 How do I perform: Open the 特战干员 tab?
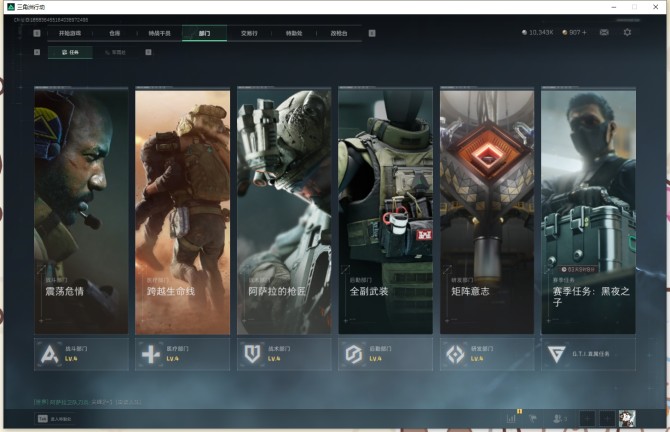[x=159, y=33]
